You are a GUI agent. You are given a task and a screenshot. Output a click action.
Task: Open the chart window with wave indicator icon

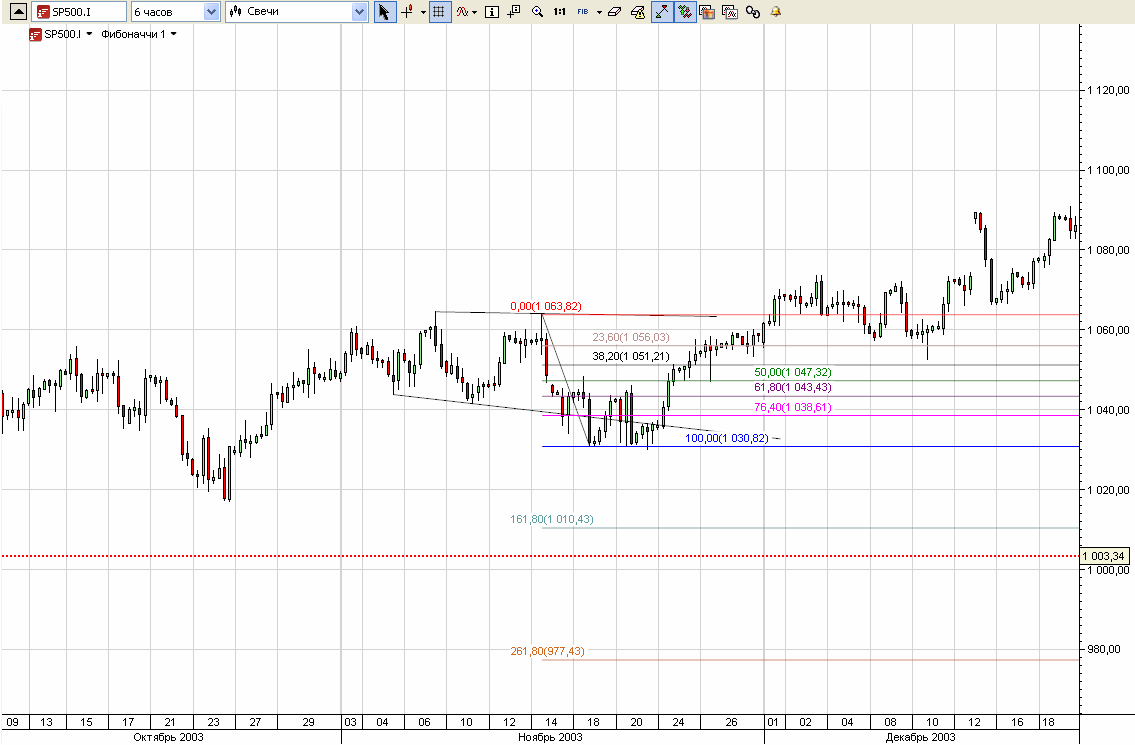pos(730,12)
